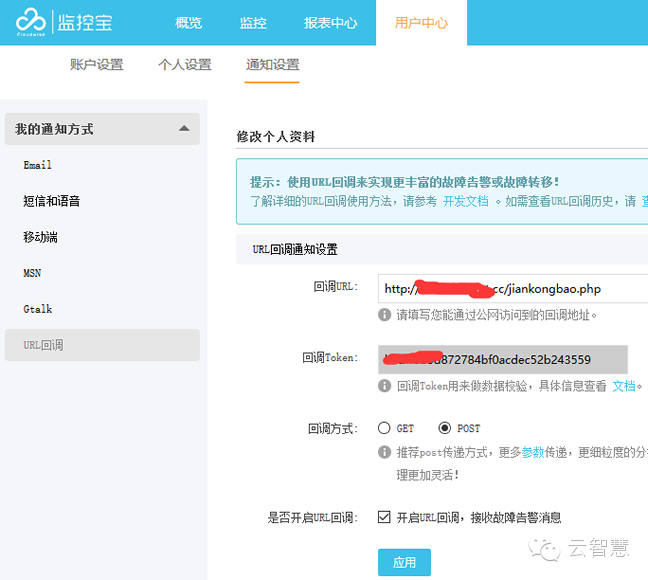Open the 文档 link under 回调Token
The image size is (648, 580).
(x=624, y=386)
